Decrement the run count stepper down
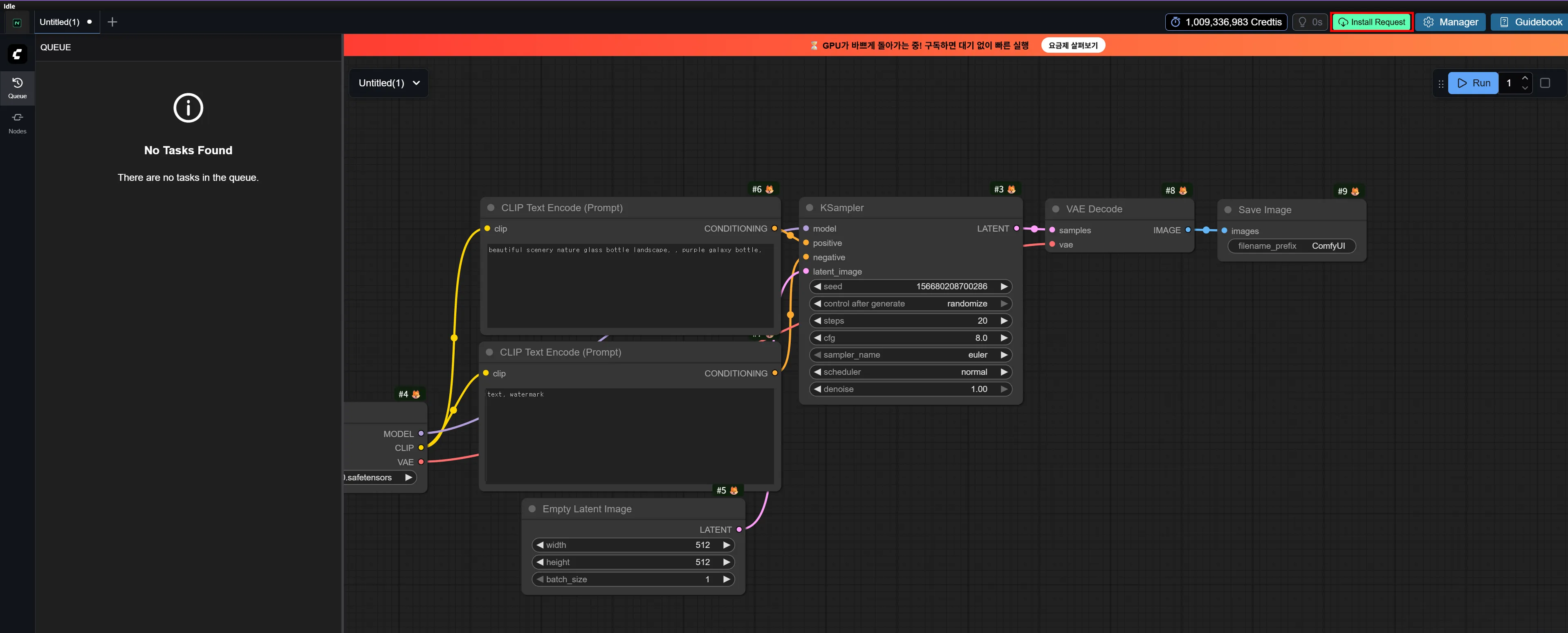Image resolution: width=1568 pixels, height=633 pixels. coord(1524,88)
